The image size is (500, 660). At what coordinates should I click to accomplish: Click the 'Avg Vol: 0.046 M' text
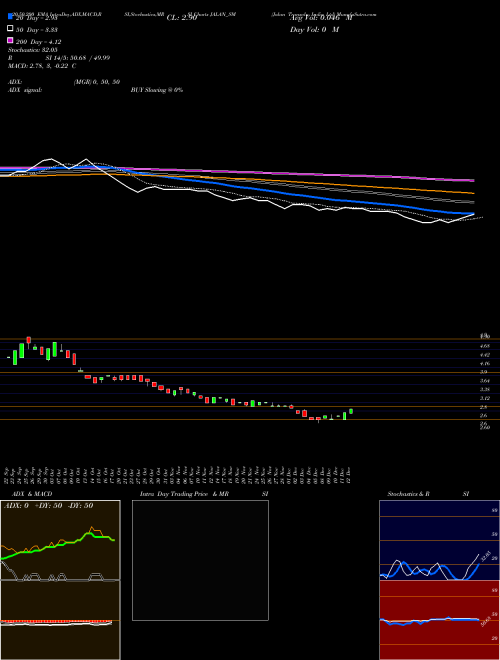tap(321, 18)
